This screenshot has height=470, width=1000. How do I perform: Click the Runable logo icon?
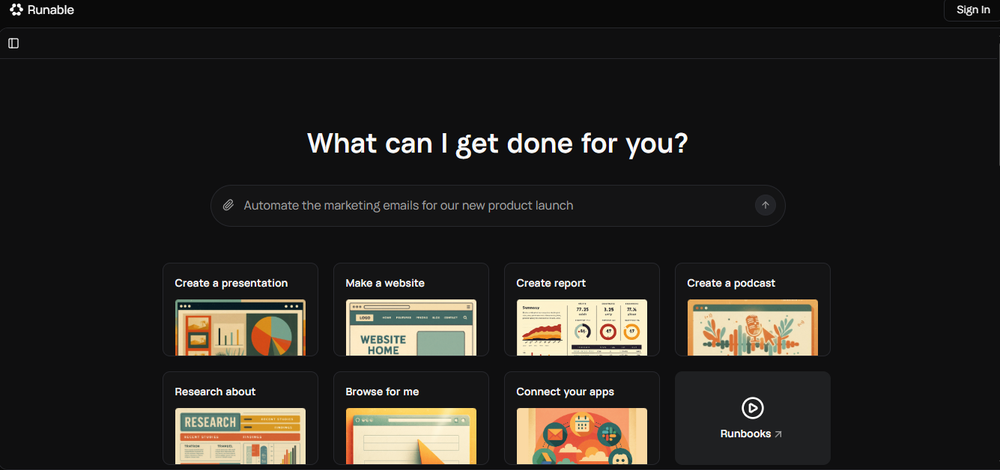tap(17, 10)
